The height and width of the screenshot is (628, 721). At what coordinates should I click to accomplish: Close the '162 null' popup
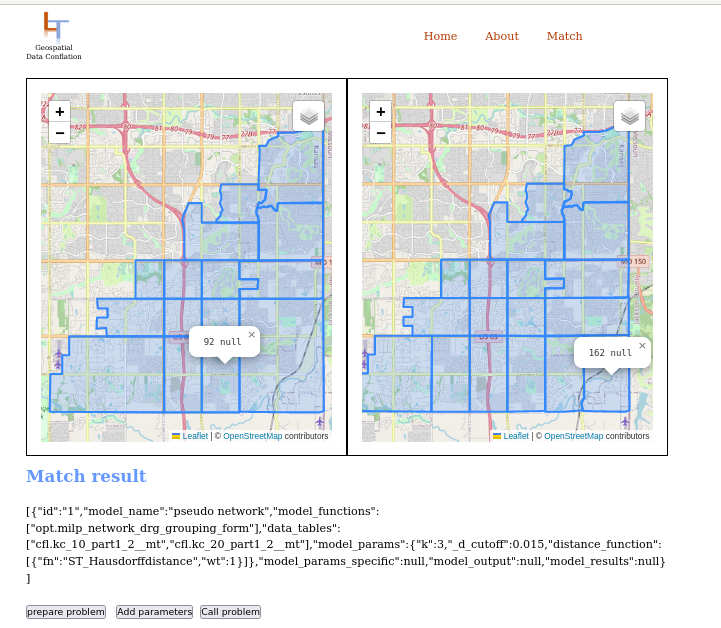pyautogui.click(x=642, y=346)
